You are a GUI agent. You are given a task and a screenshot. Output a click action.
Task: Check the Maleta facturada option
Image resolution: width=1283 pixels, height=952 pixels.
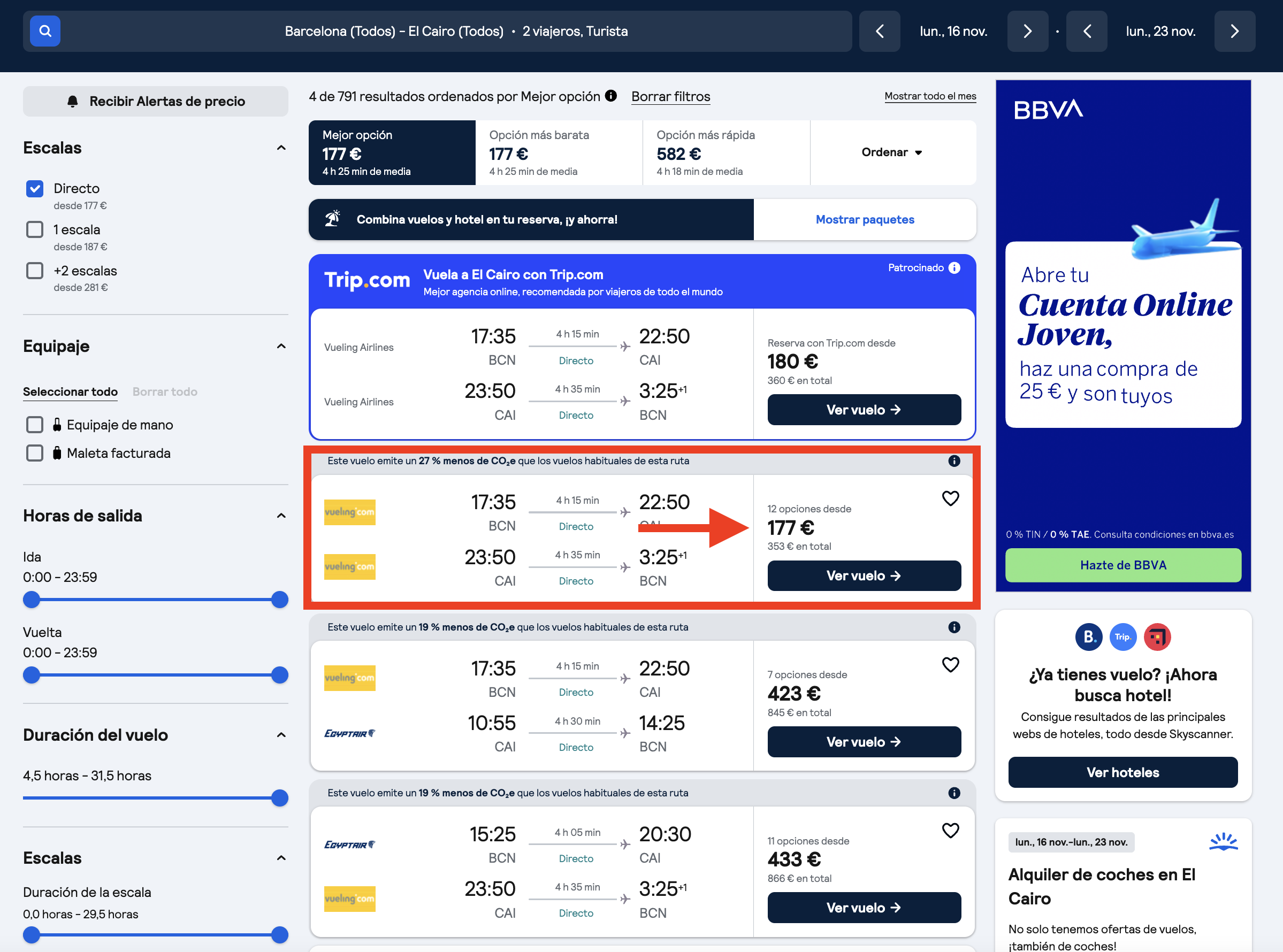tap(35, 453)
